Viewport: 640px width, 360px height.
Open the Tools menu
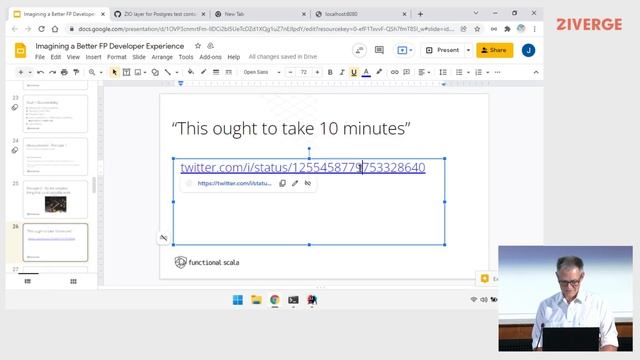pyautogui.click(x=186, y=57)
